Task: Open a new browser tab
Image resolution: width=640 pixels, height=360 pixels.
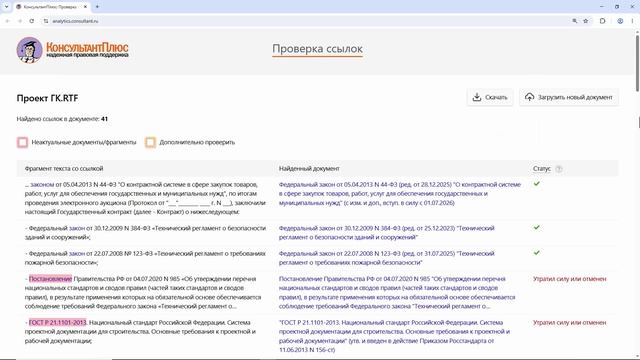Action: [x=98, y=7]
